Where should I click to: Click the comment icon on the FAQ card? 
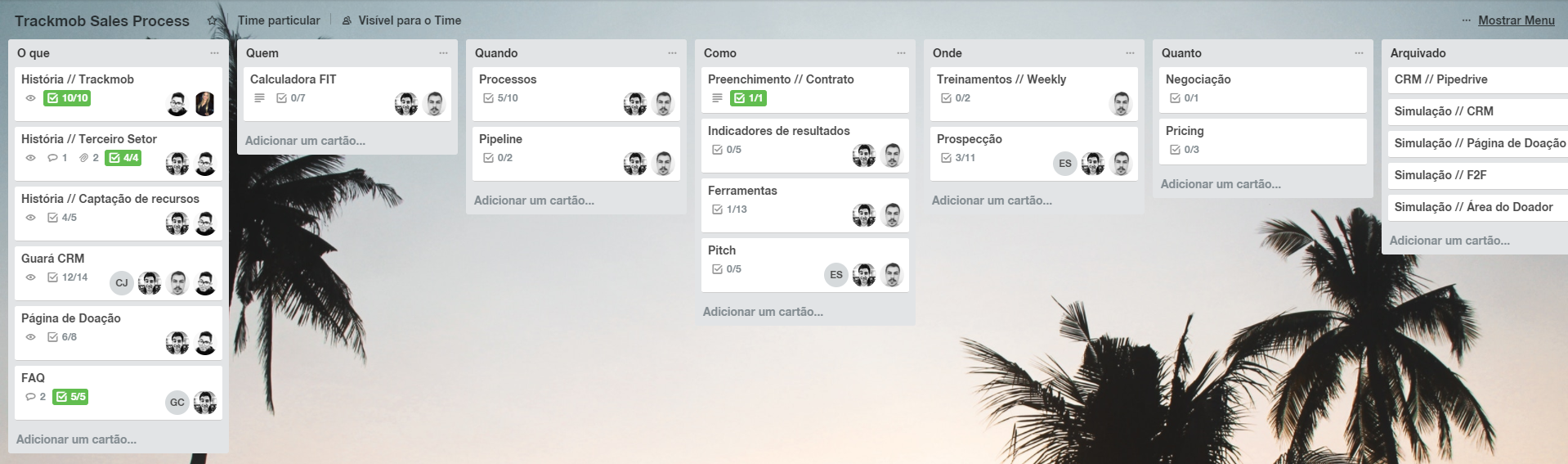pyautogui.click(x=31, y=397)
